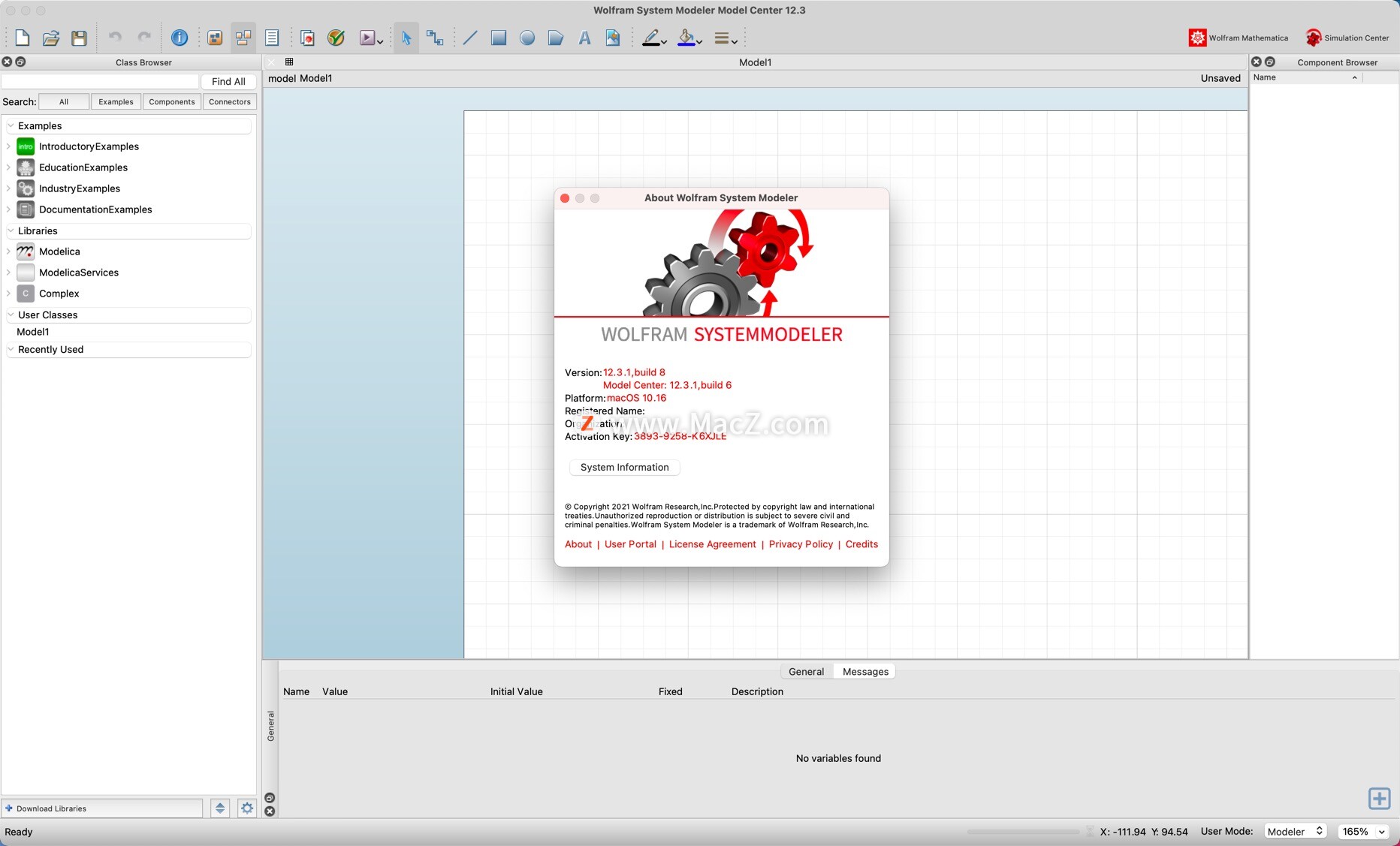Select the Rectangle drawing tool
Screen dimensions: 1400x846
point(499,38)
